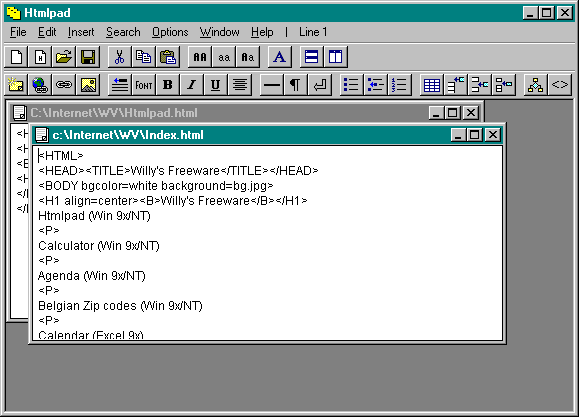Insert a FONT tag
The image size is (579, 417).
tap(144, 85)
